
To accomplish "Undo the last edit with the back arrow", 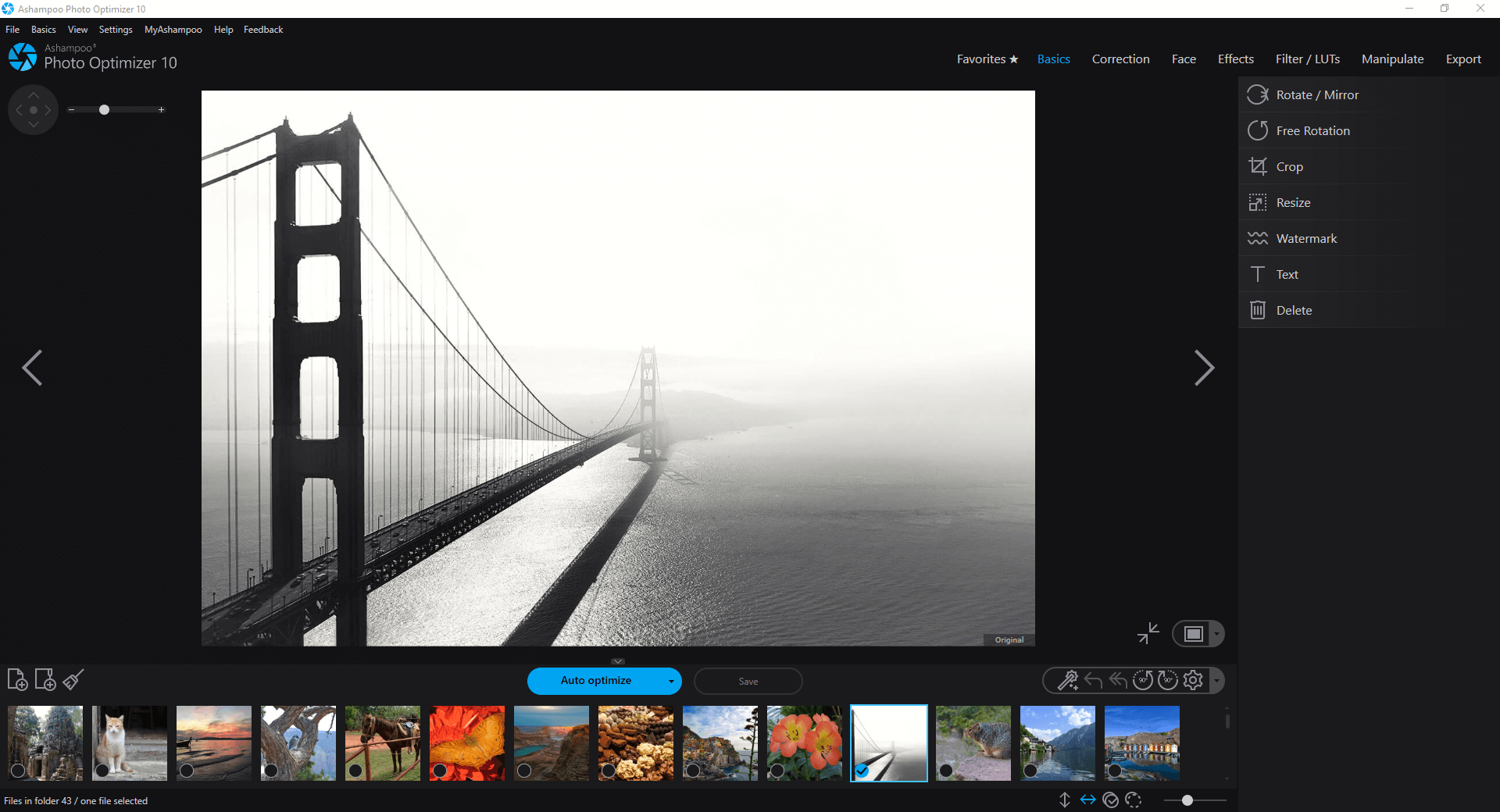I will click(x=1092, y=680).
